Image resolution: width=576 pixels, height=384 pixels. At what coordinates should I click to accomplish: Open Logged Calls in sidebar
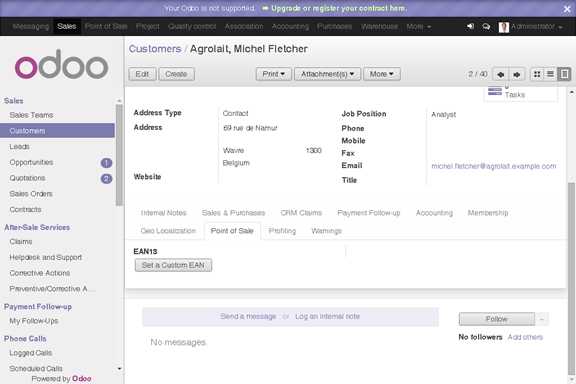point(31,353)
